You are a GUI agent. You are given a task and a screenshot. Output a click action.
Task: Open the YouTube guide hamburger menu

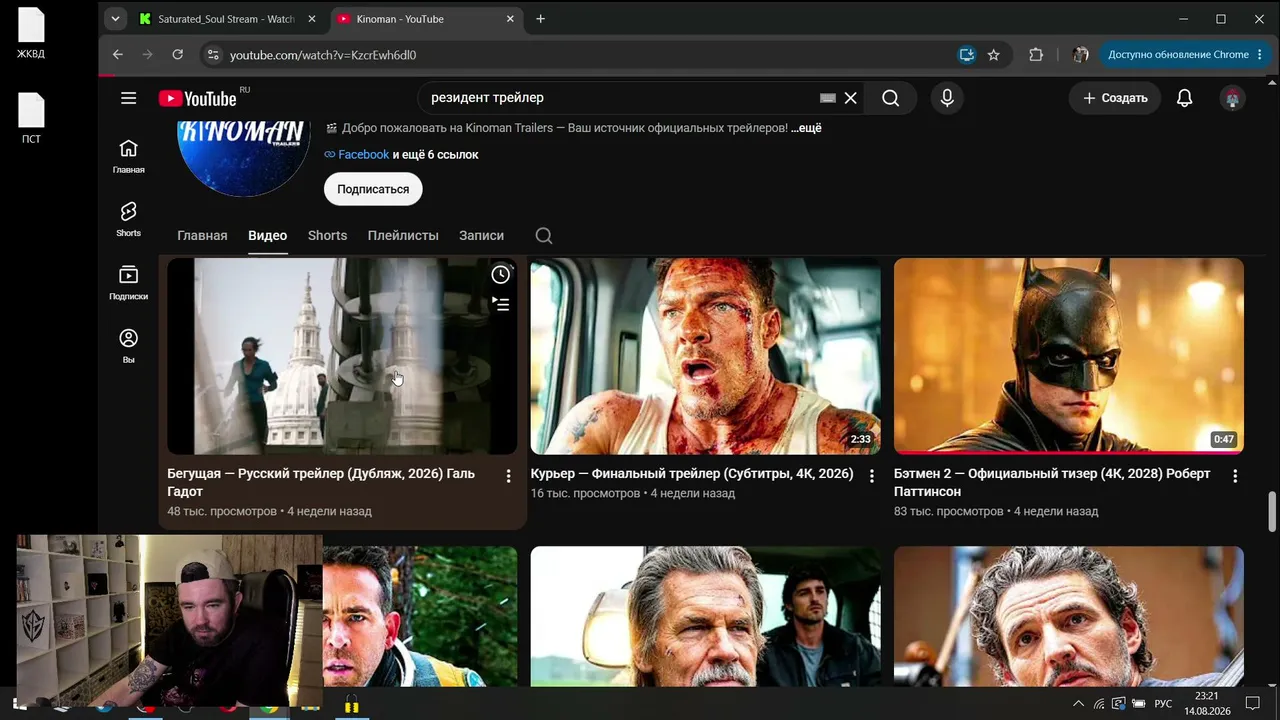[x=128, y=98]
